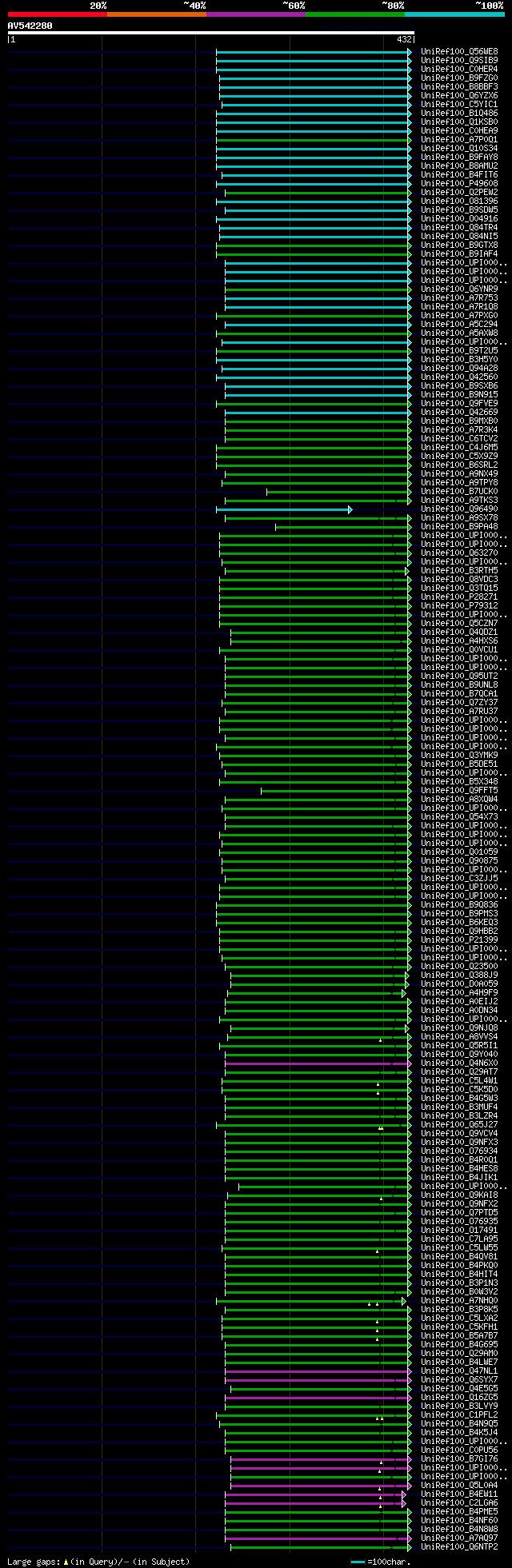
Task: Select hit label UniRef100_Q54X73
Action: 459,817
